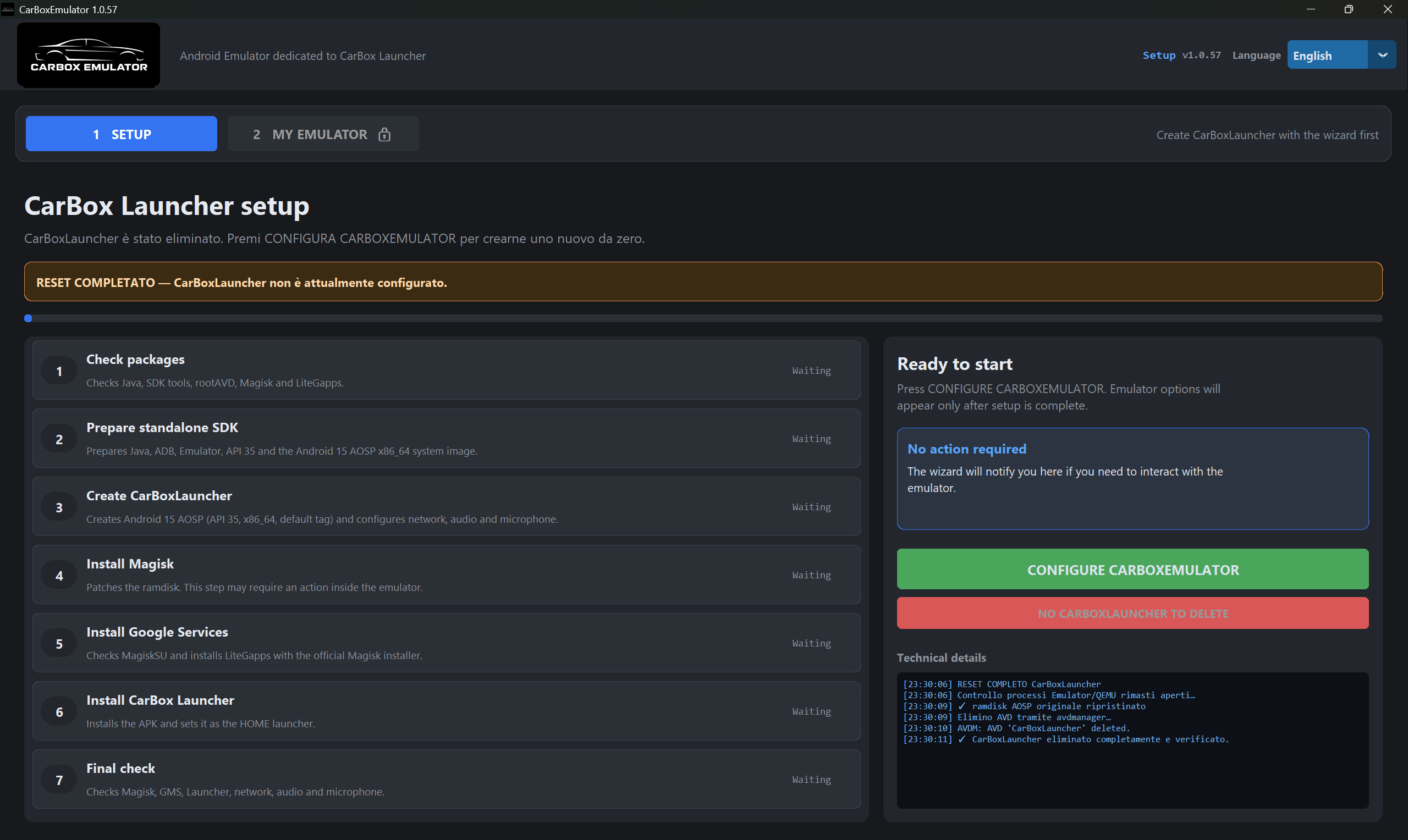
Task: Select the Create CarBoxLauncher step
Action: point(446,507)
